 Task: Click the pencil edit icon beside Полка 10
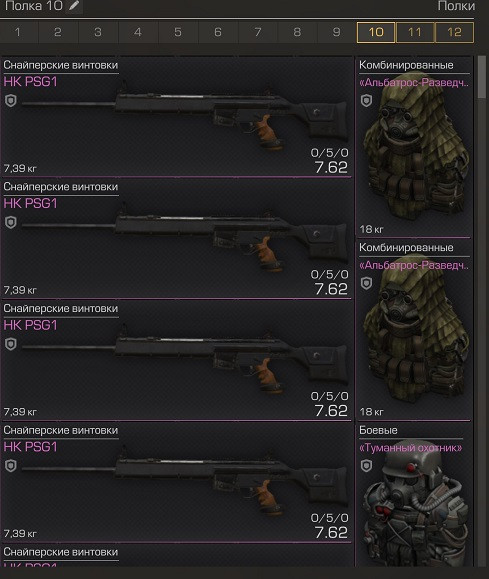(x=74, y=6)
